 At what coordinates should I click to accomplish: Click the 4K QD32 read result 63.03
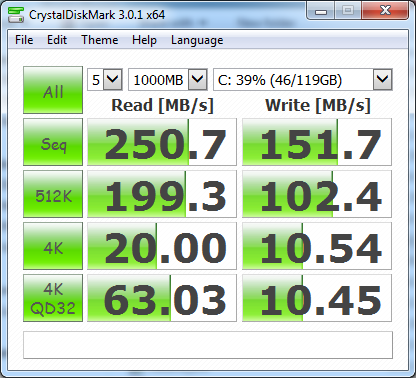click(162, 298)
